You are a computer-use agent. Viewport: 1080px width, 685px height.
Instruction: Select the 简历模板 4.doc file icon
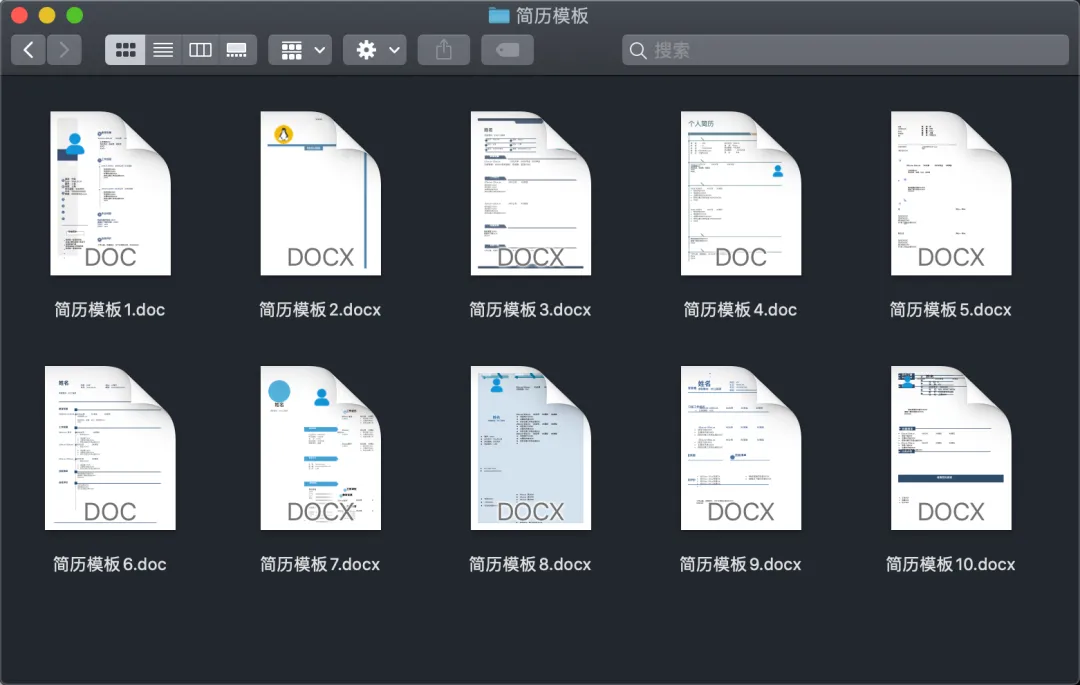740,193
